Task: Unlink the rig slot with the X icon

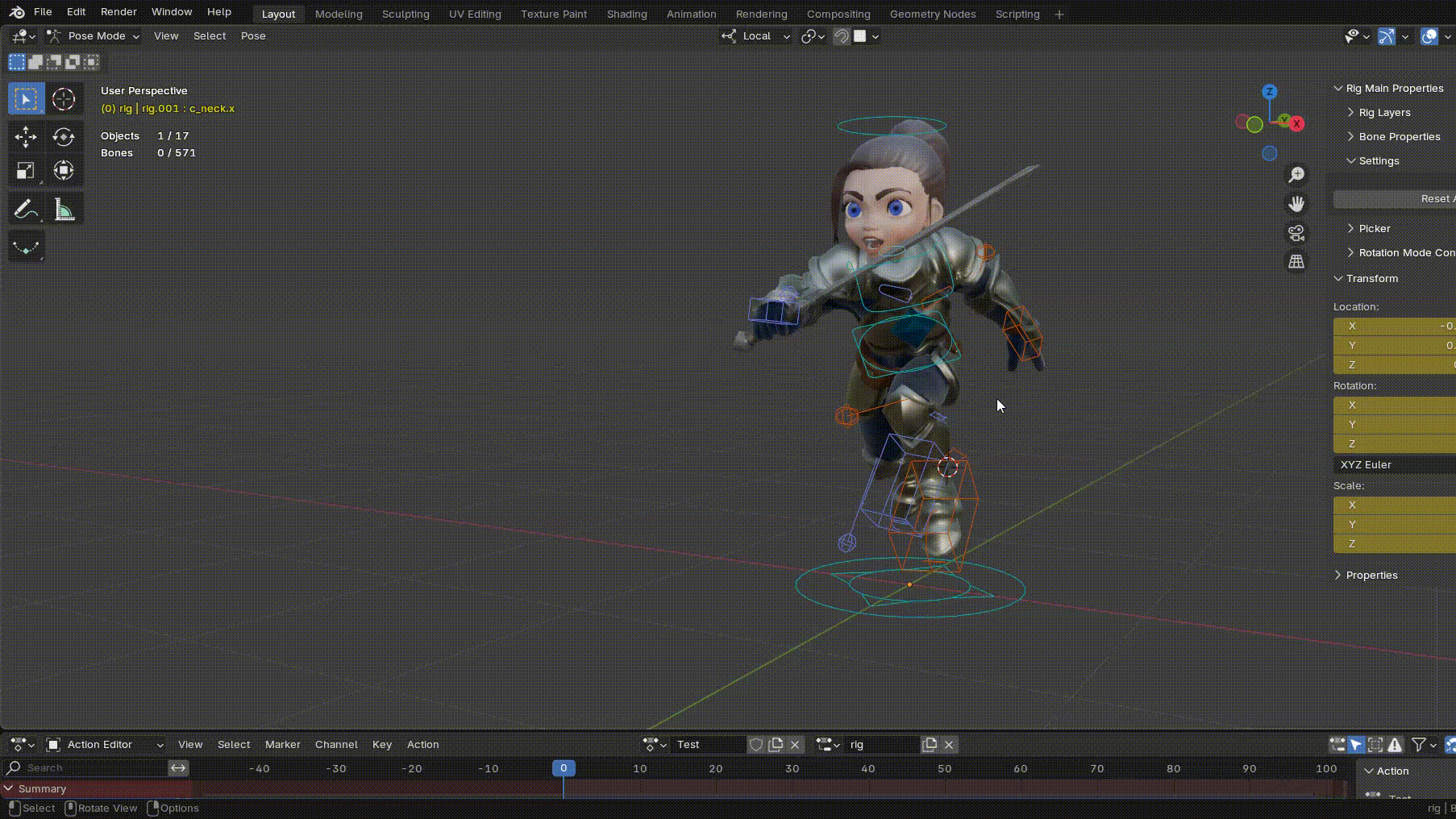Action: [949, 745]
